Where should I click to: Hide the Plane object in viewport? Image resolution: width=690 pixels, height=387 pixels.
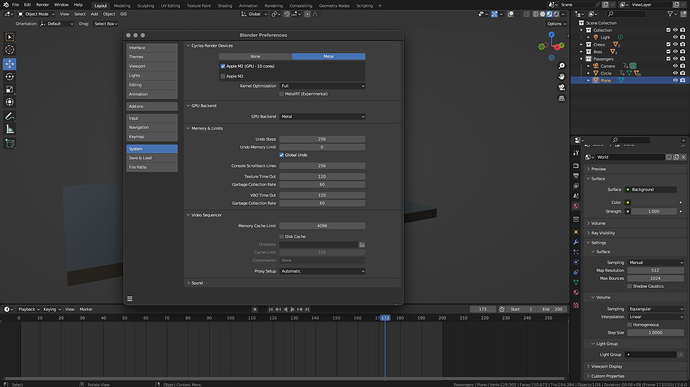pyautogui.click(x=675, y=81)
